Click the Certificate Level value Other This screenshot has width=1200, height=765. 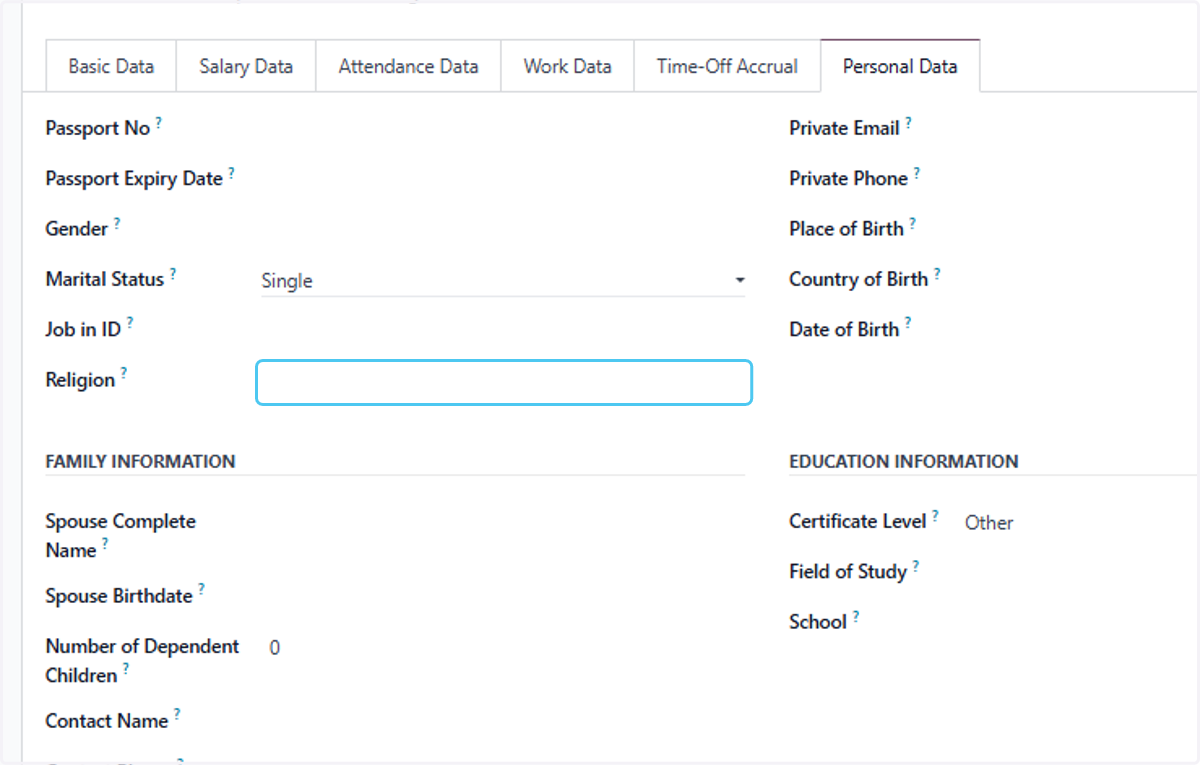click(x=989, y=522)
